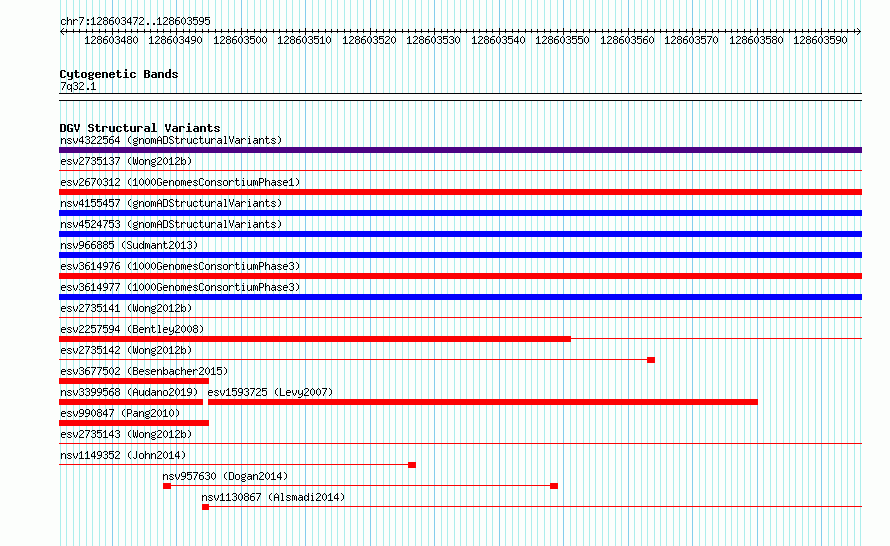The height and width of the screenshot is (546, 890).
Task: Select ruler position label 128603590
Action: [820, 40]
